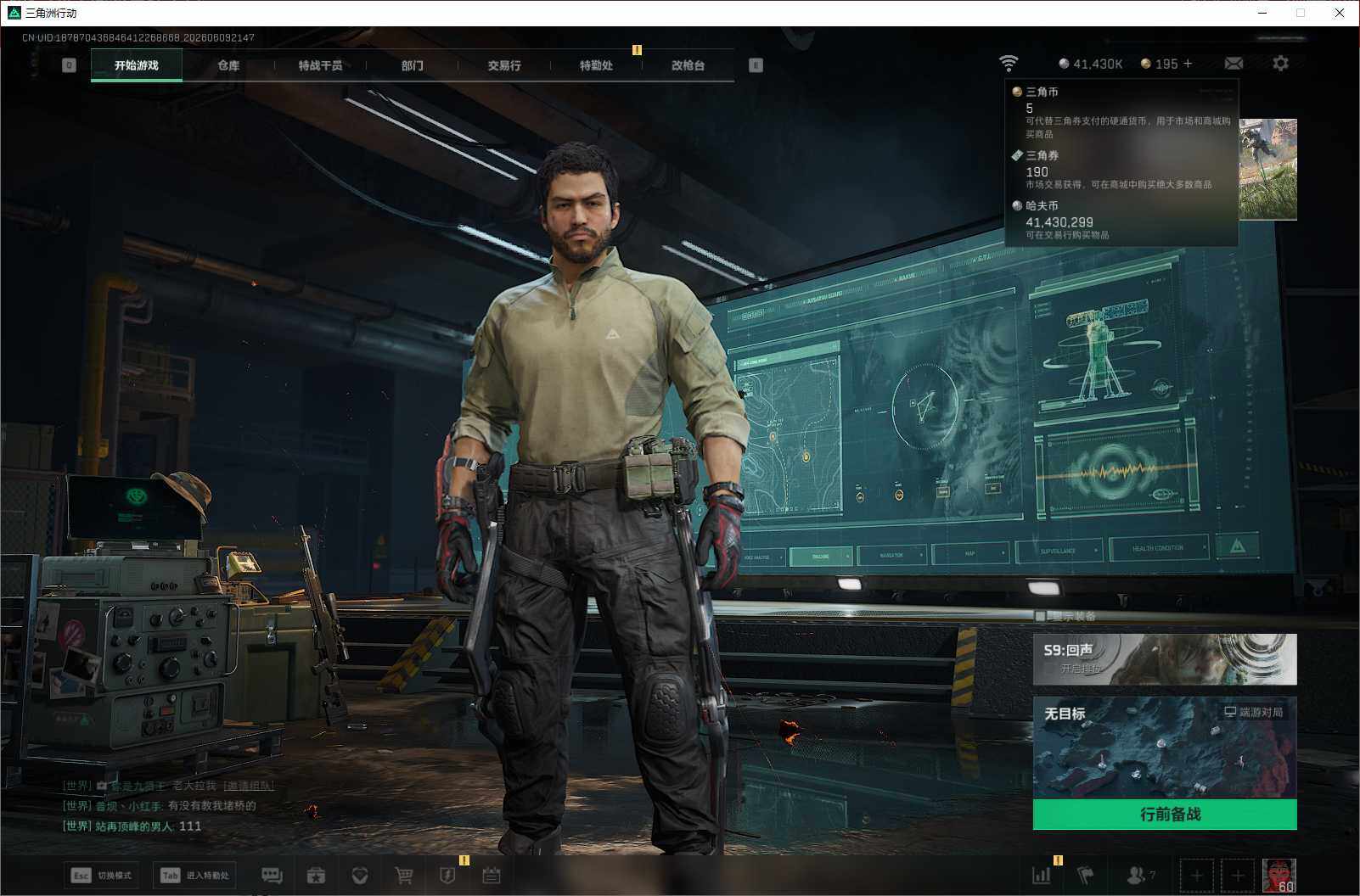Open the player avatar showing level 60
1360x896 pixels.
(x=1279, y=876)
